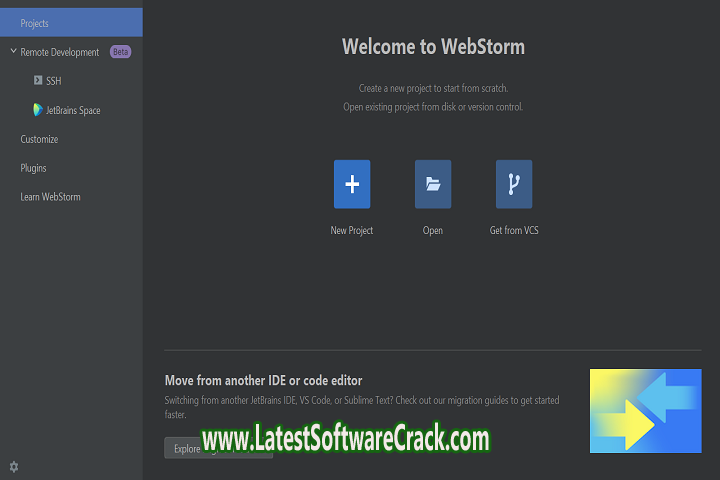
Task: Click the Open folder icon
Action: [433, 184]
